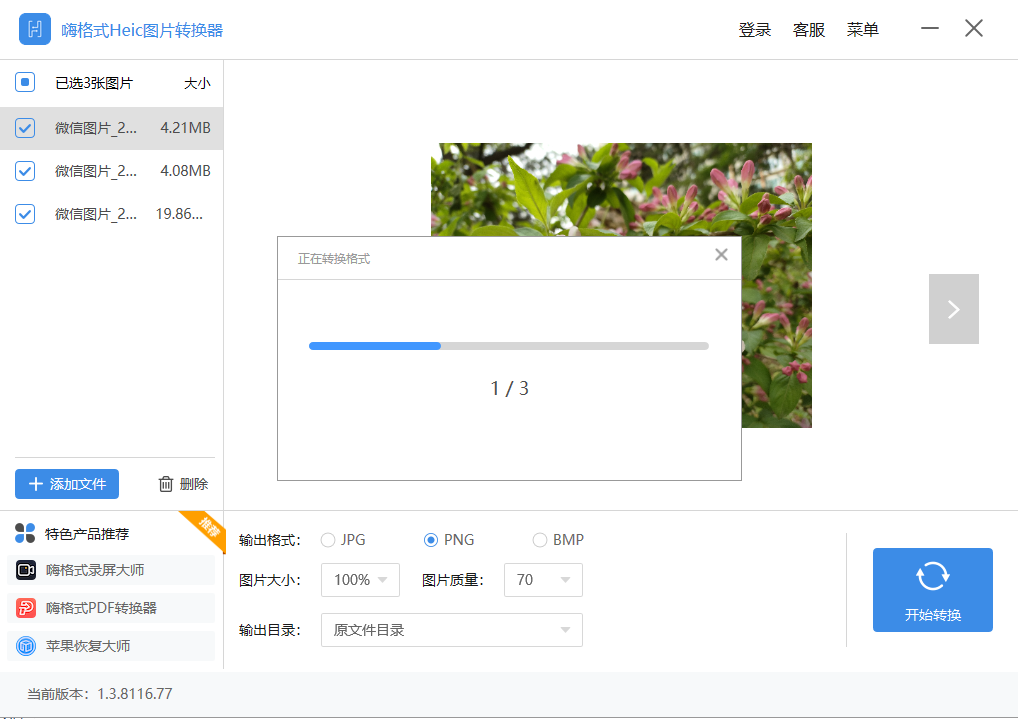Open the 输出目录 directory dropdown

[x=450, y=630]
